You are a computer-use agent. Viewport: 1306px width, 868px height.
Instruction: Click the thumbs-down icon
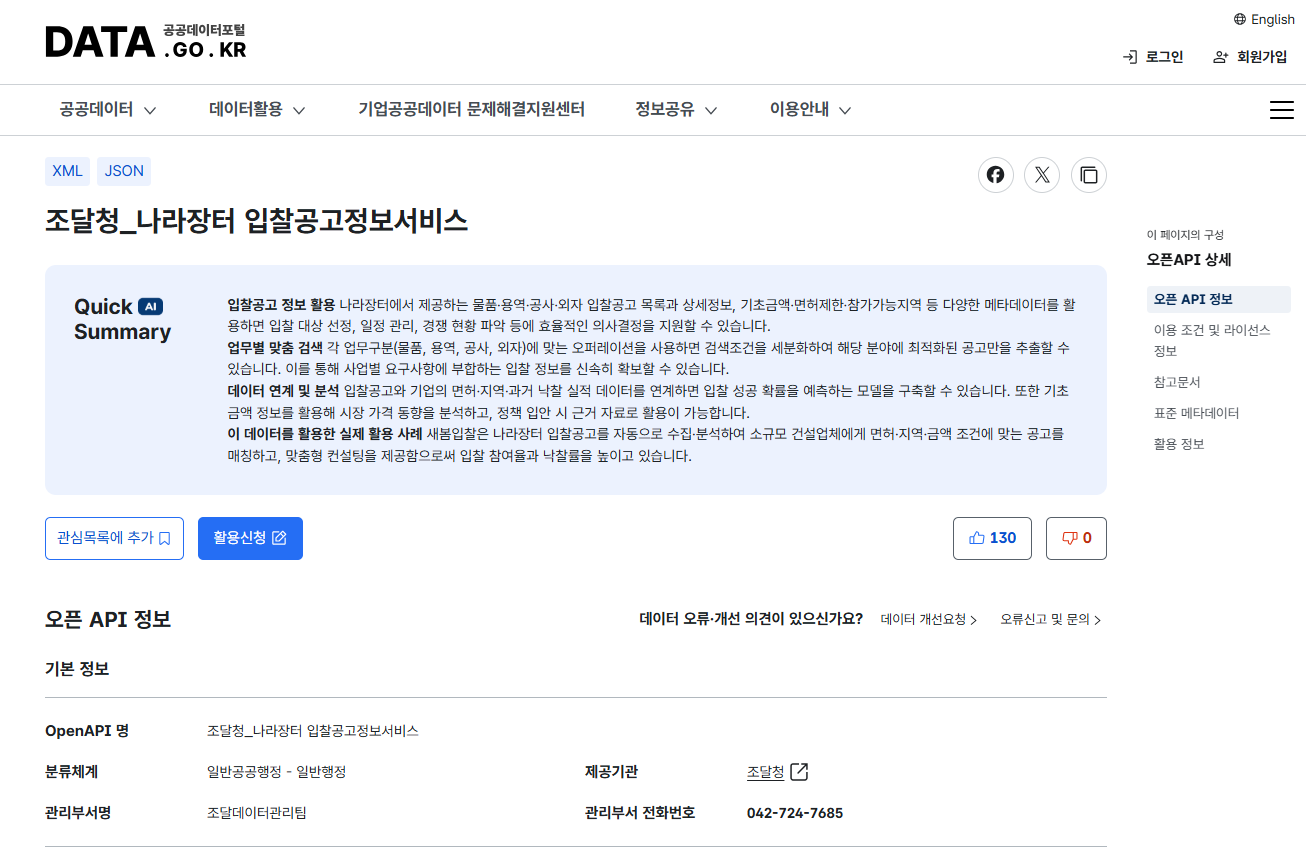click(1069, 539)
